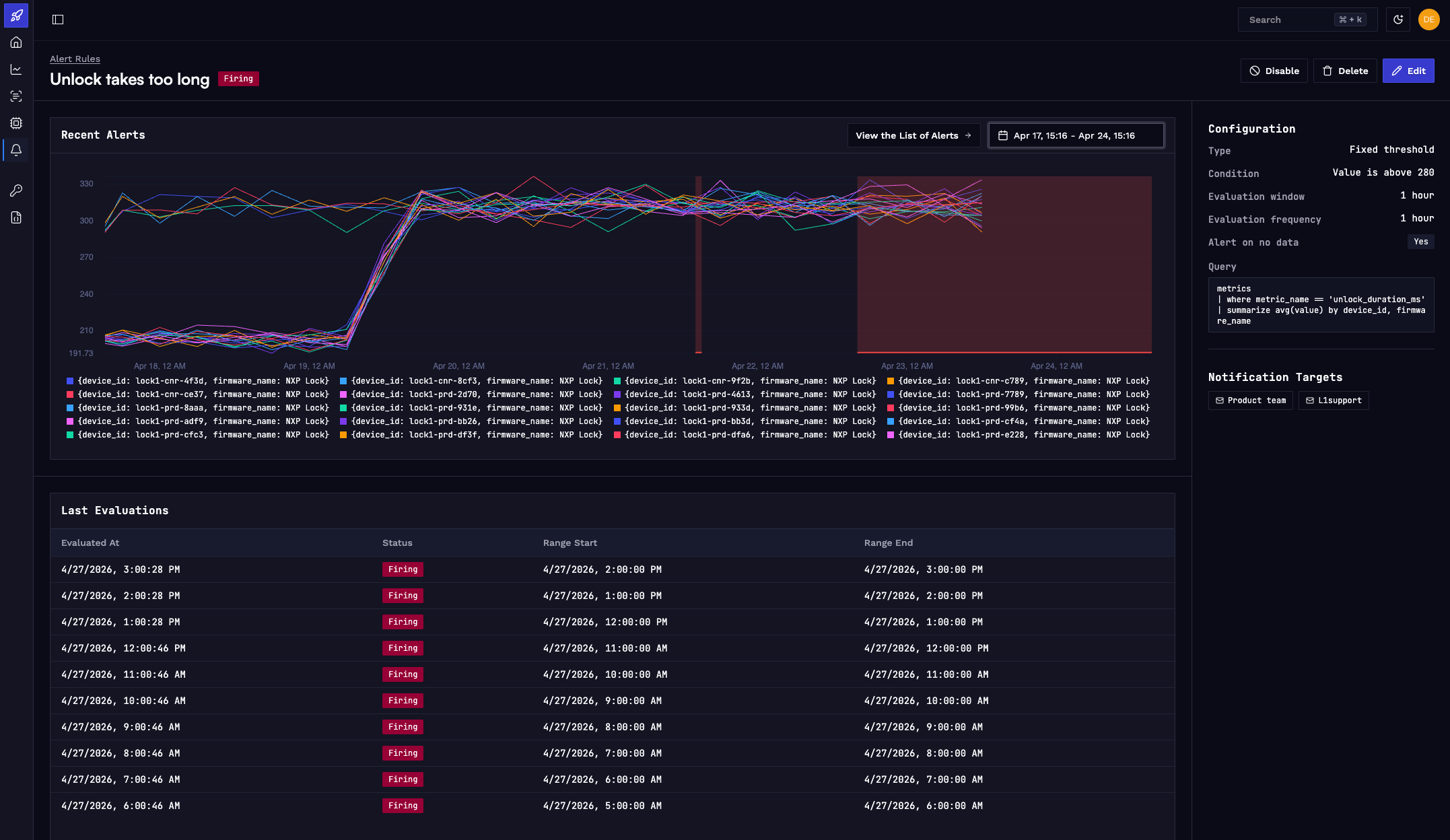Open the devices chip icon in sidebar
Viewport: 1450px width, 840px height.
point(16,123)
